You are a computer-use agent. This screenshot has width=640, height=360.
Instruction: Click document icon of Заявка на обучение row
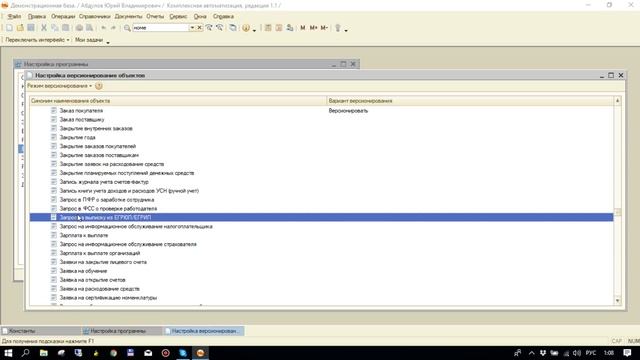point(53,271)
